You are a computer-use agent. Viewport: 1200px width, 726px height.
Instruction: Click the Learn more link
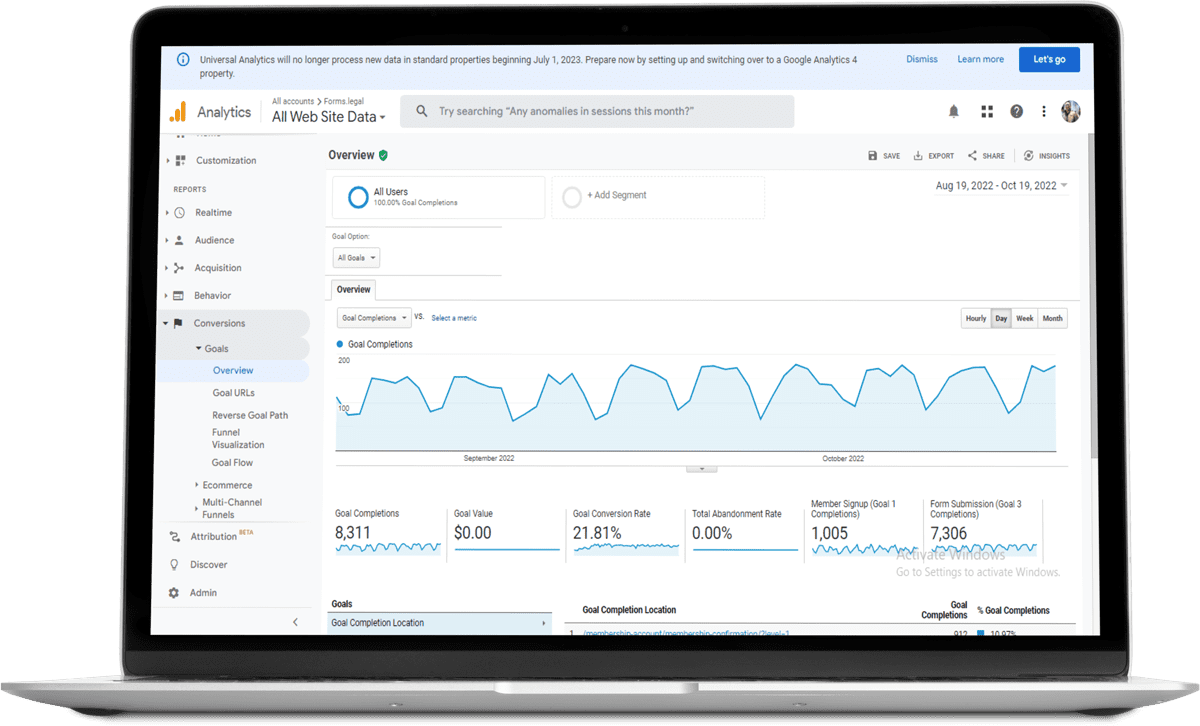(x=980, y=59)
